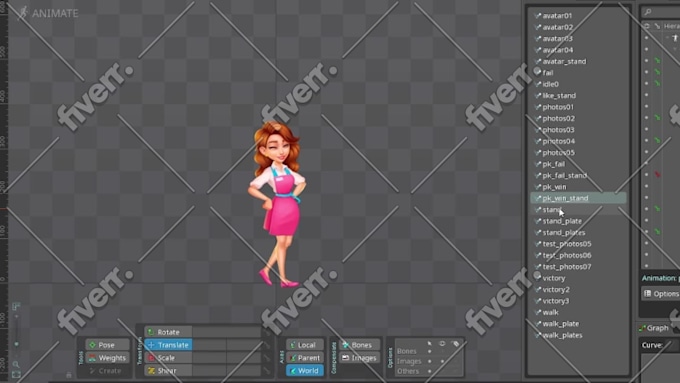Activate the Rotate transform tool
680x383 pixels.
point(168,332)
